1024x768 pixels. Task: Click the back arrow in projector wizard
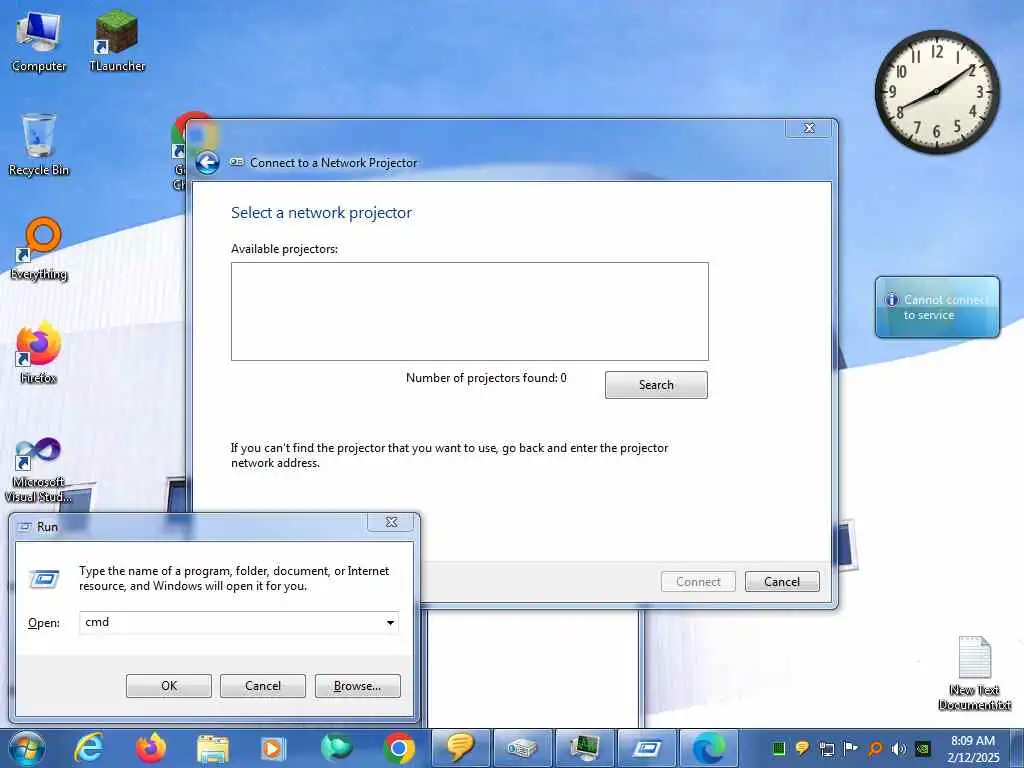point(208,163)
